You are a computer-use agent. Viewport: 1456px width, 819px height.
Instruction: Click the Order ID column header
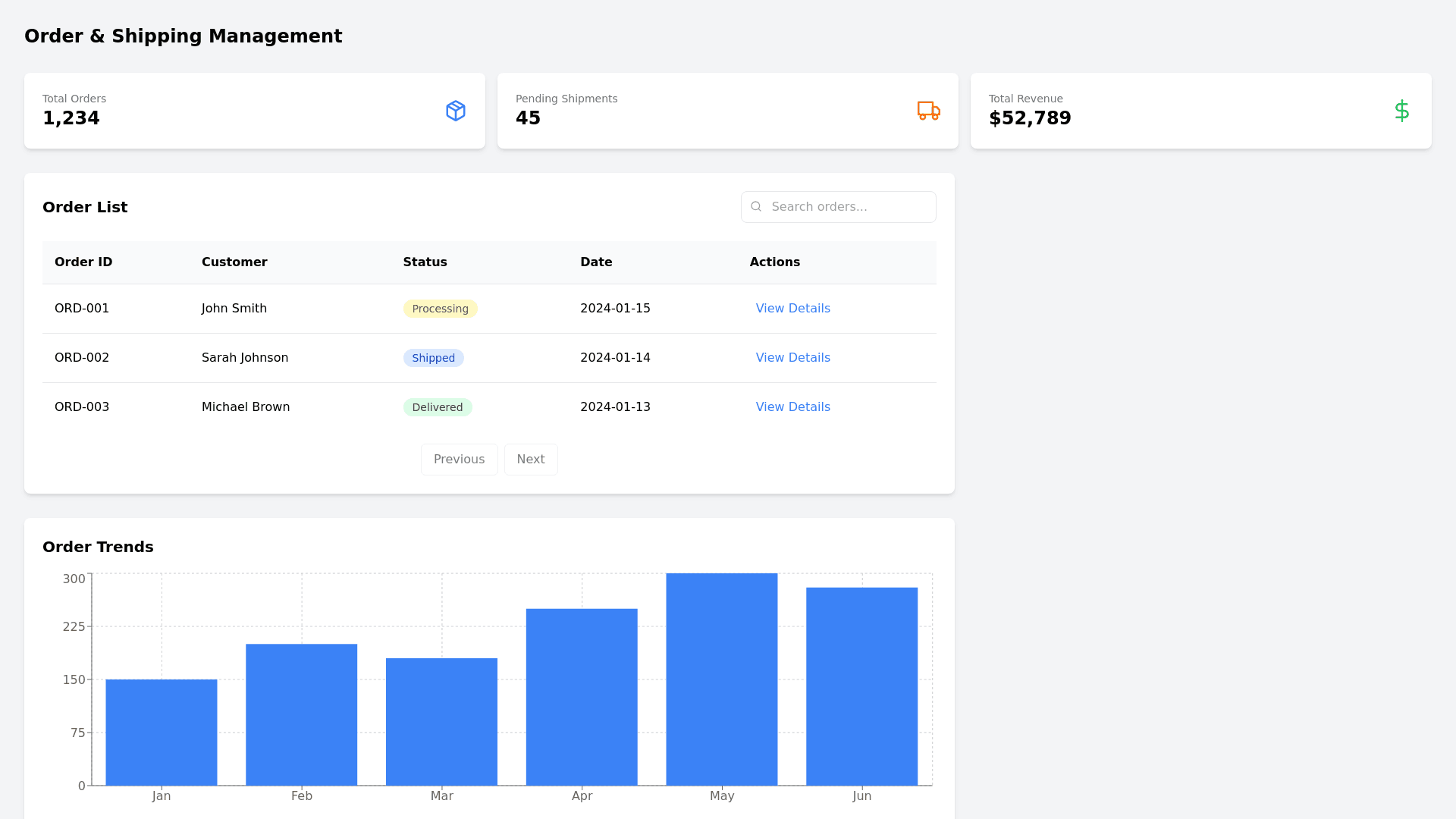click(83, 262)
